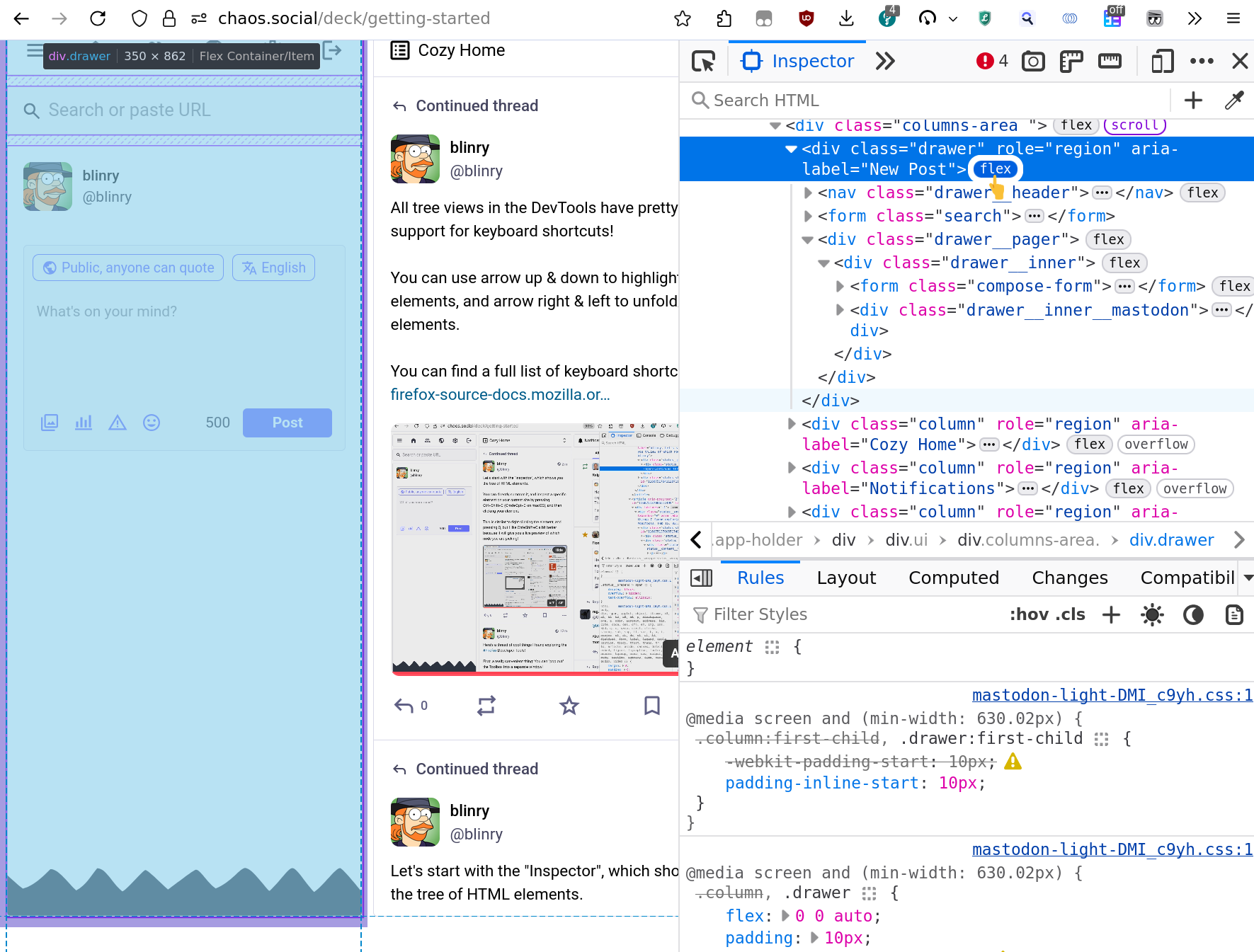Boost blinry's DevTools post

coord(486,706)
